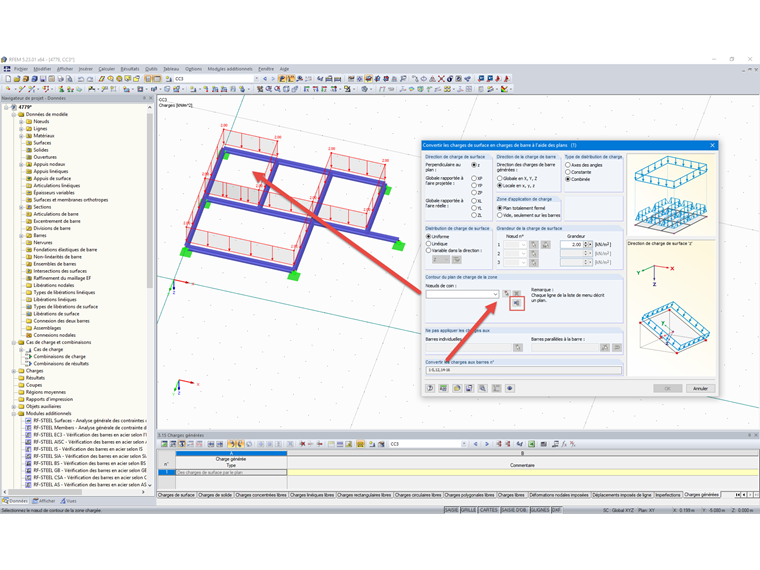Viewport: 760px width, 570px height.
Task: Increase the Grandeur 2.00 value with the up stepper
Action: pos(586,243)
